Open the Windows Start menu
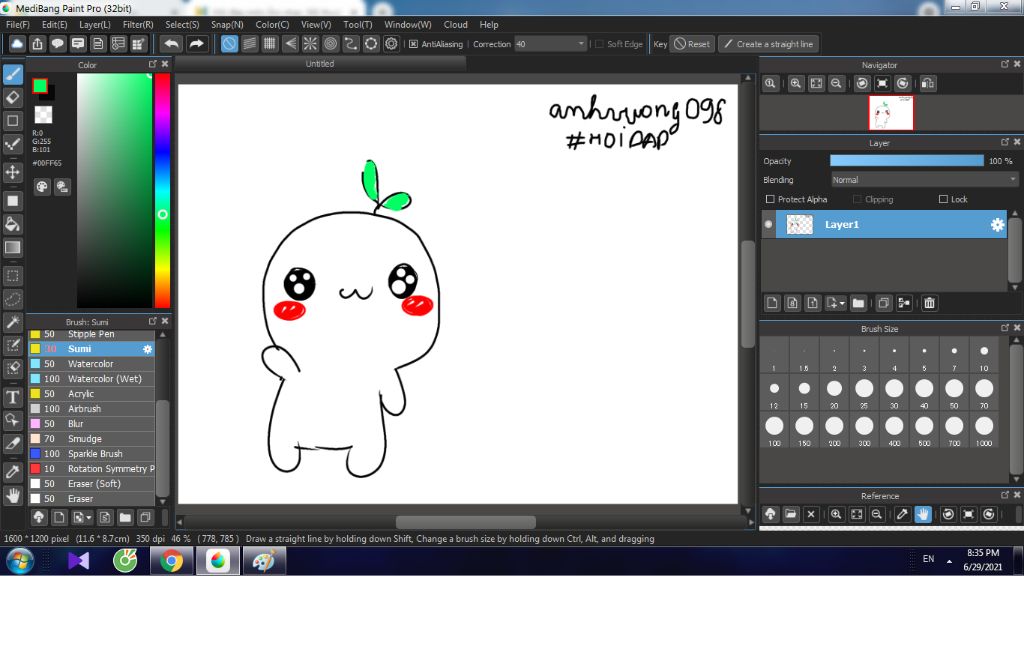The width and height of the screenshot is (1024, 661). tap(20, 561)
